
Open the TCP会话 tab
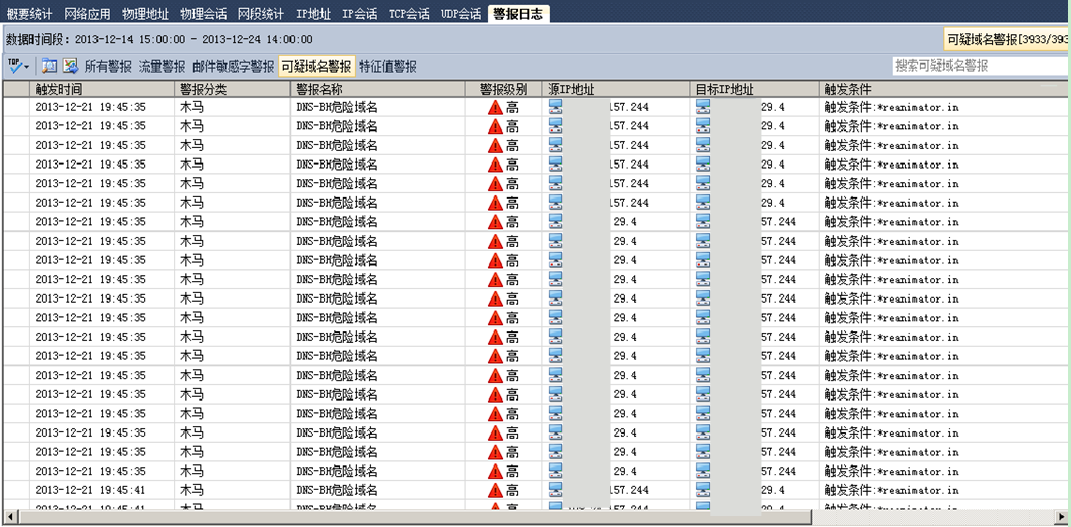[x=409, y=14]
